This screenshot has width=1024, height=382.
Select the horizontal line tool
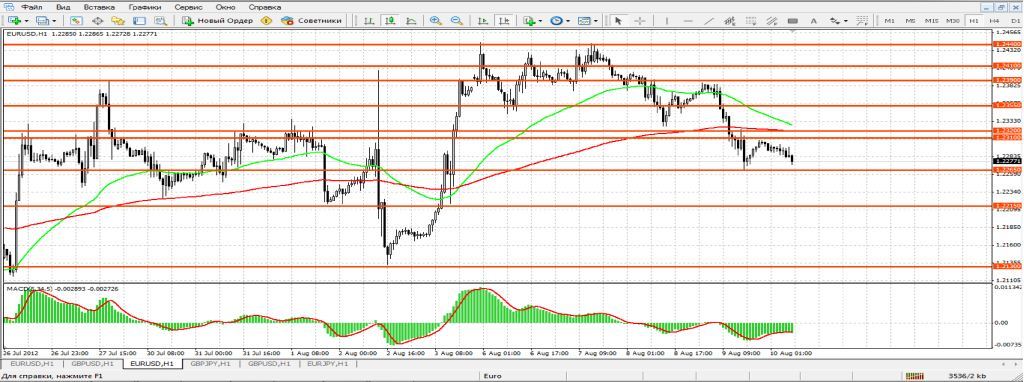(688, 21)
